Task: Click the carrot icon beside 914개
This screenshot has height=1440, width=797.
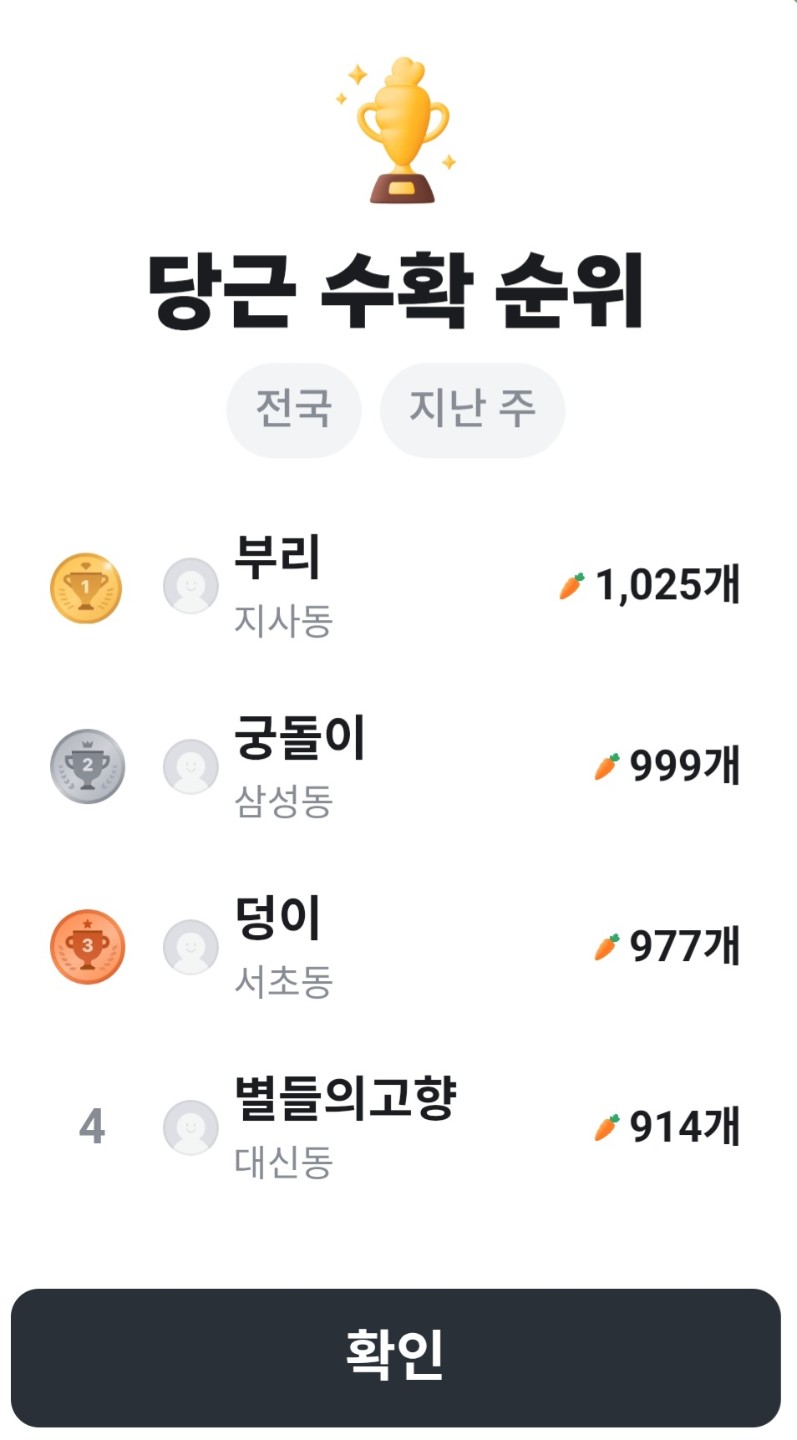Action: [x=607, y=1127]
